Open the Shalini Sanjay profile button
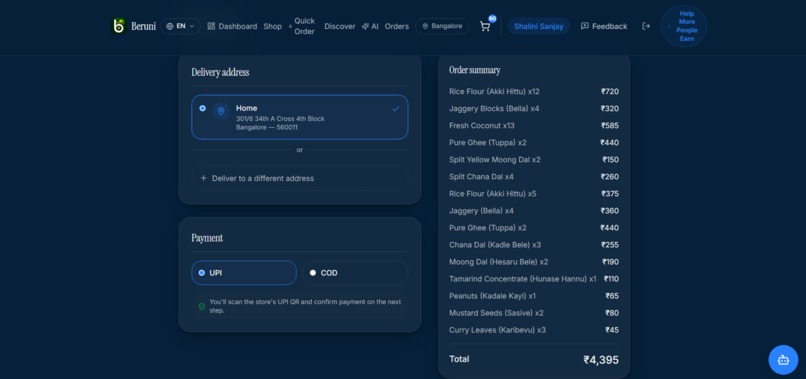Screen dimensions: 806x379 click(x=539, y=26)
